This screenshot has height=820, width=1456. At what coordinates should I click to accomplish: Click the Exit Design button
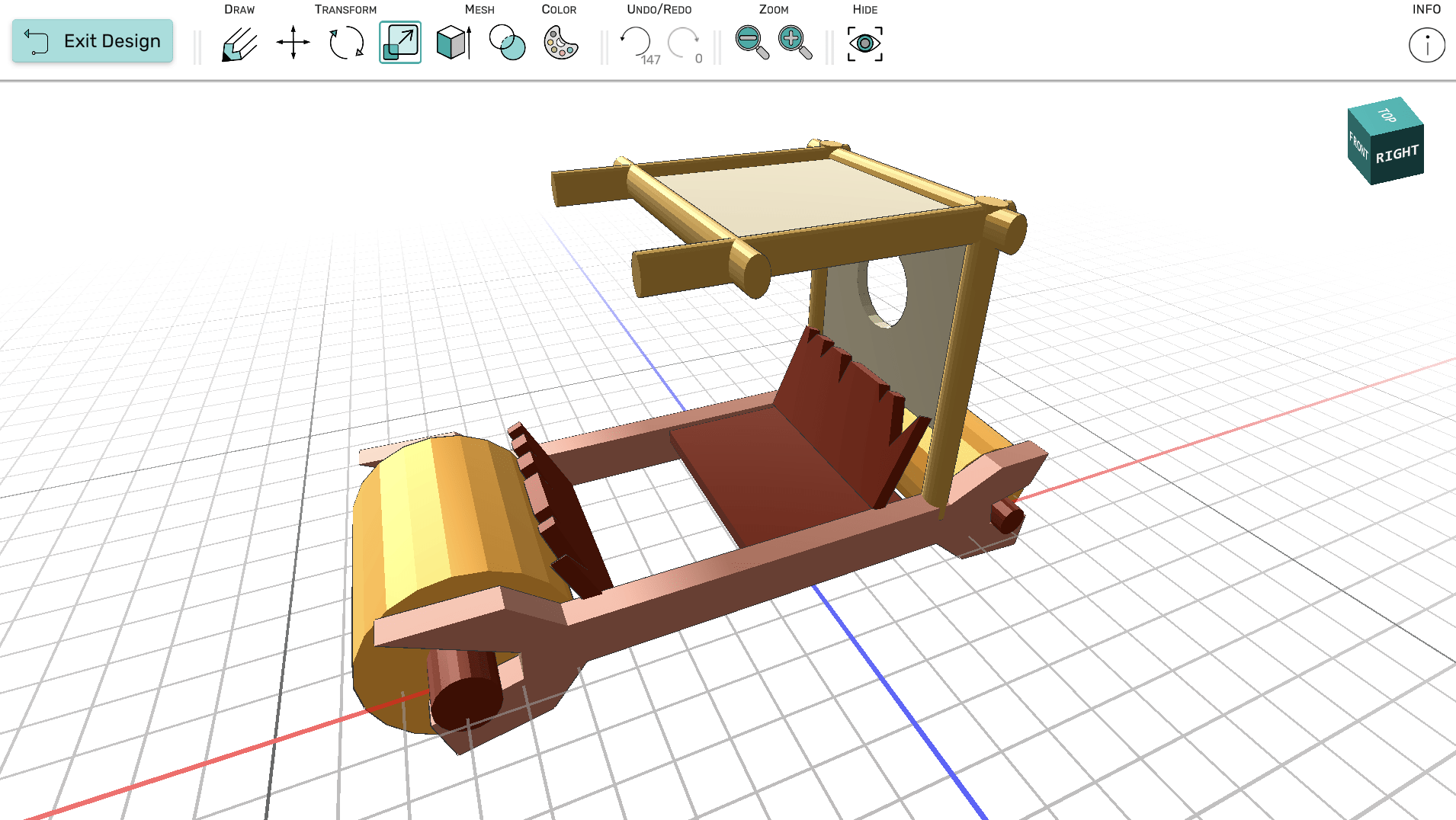pos(92,41)
